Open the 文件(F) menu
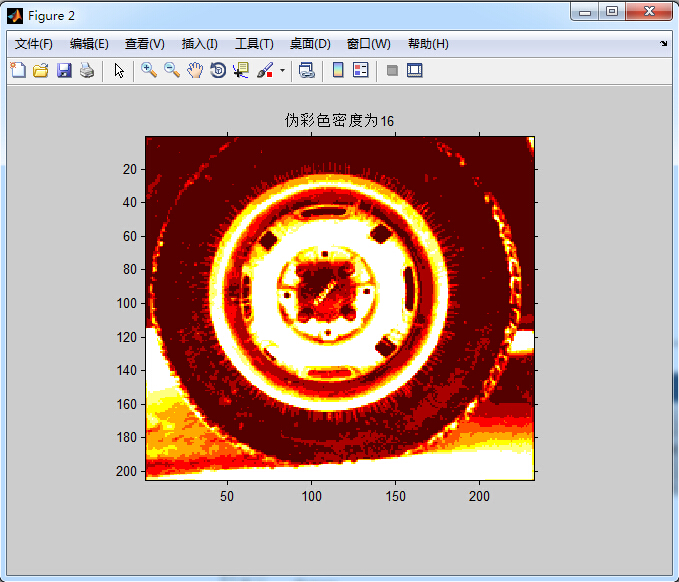 [x=34, y=44]
